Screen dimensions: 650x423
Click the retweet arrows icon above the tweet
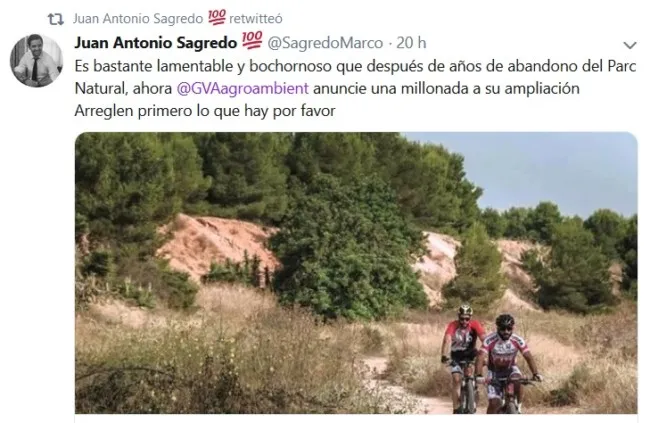56,19
